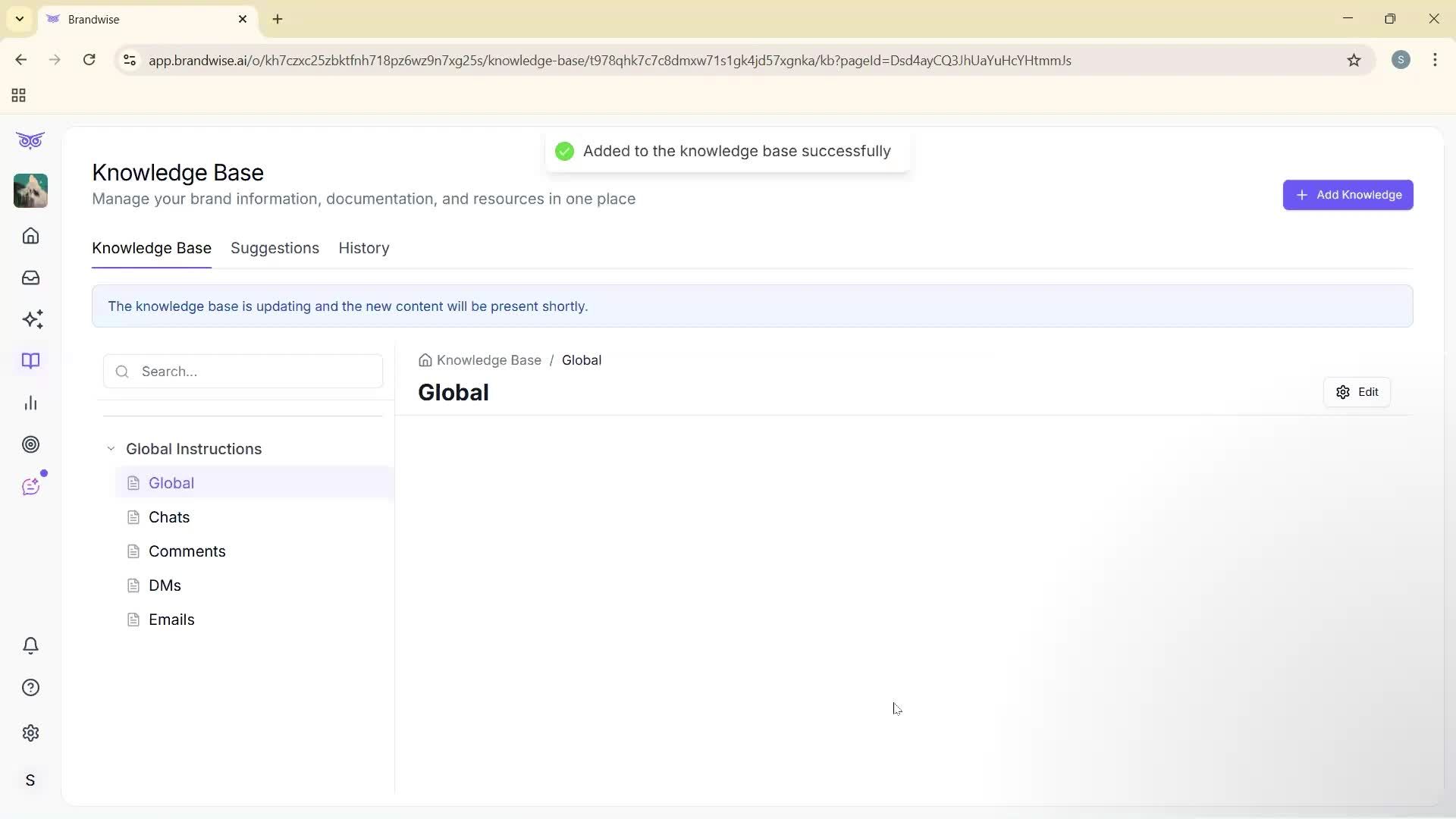The height and width of the screenshot is (819, 1456).
Task: Switch to the Suggestions tab
Action: point(275,248)
